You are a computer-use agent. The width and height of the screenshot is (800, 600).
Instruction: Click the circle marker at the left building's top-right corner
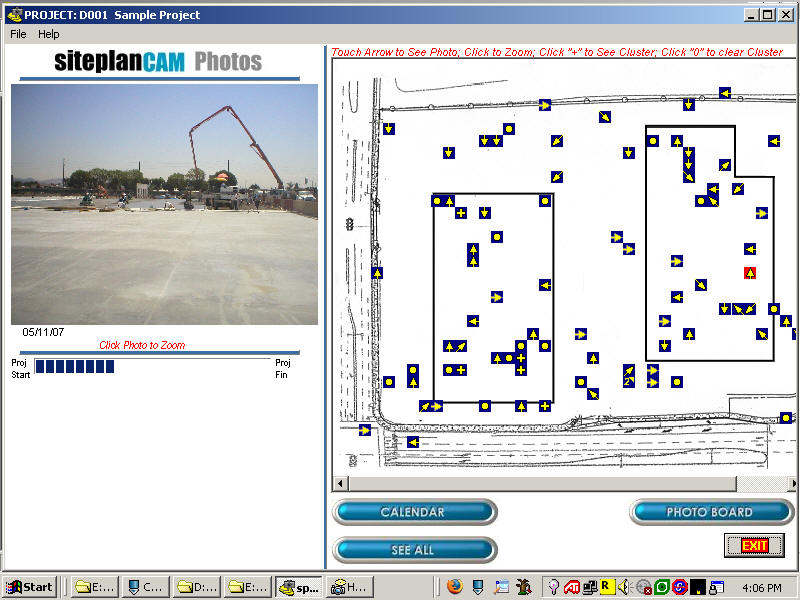pos(545,201)
